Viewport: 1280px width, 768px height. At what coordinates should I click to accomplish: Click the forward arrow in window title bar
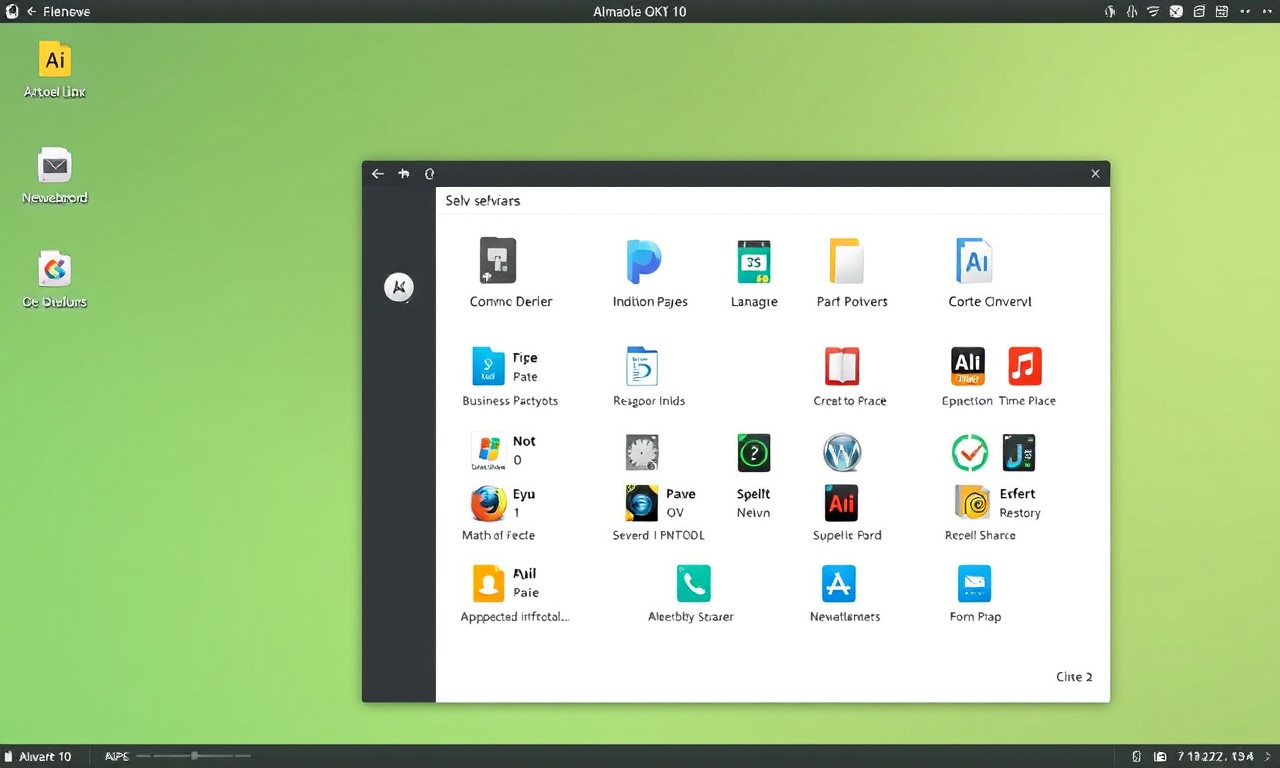tap(404, 174)
